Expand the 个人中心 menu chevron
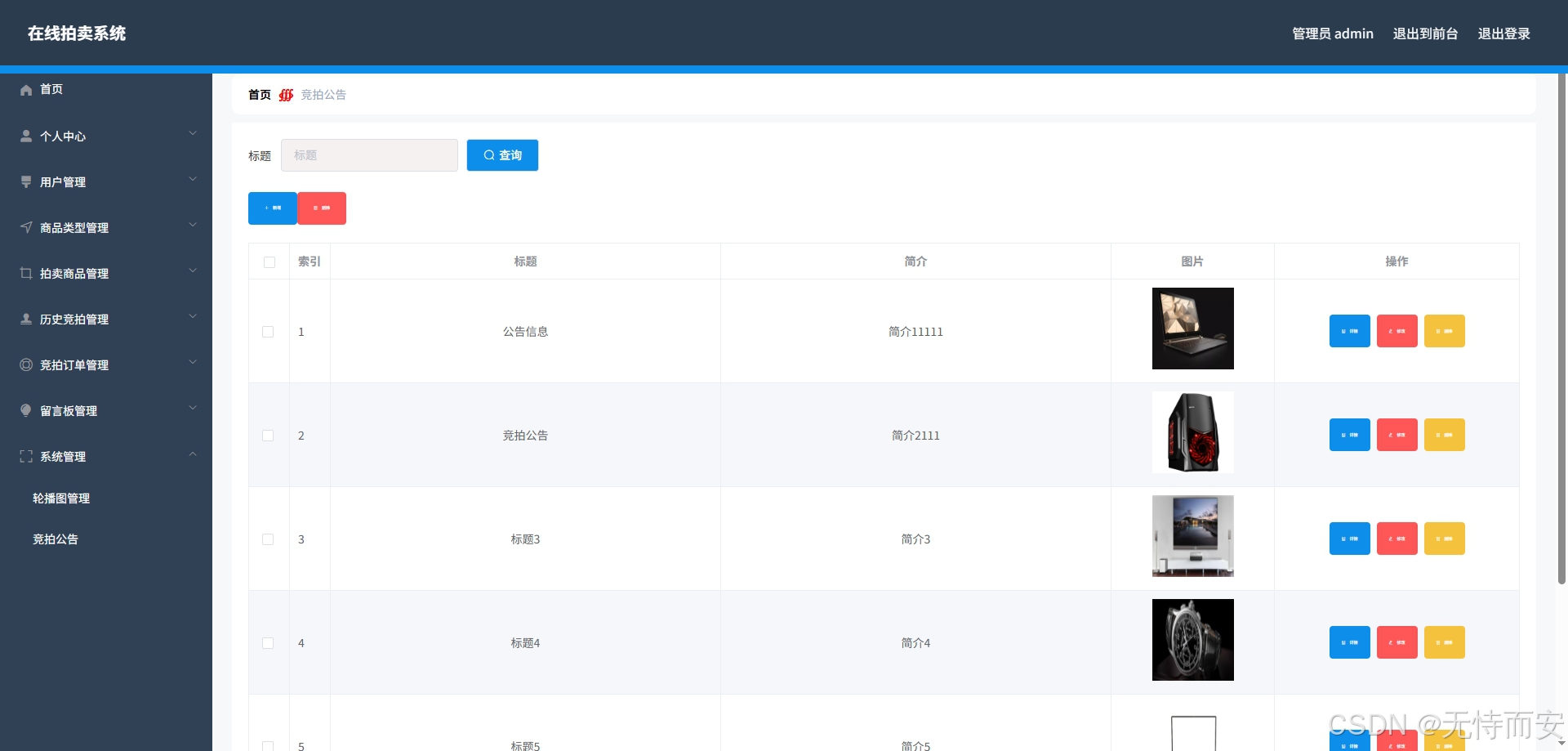This screenshot has height=751, width=1568. [x=193, y=133]
